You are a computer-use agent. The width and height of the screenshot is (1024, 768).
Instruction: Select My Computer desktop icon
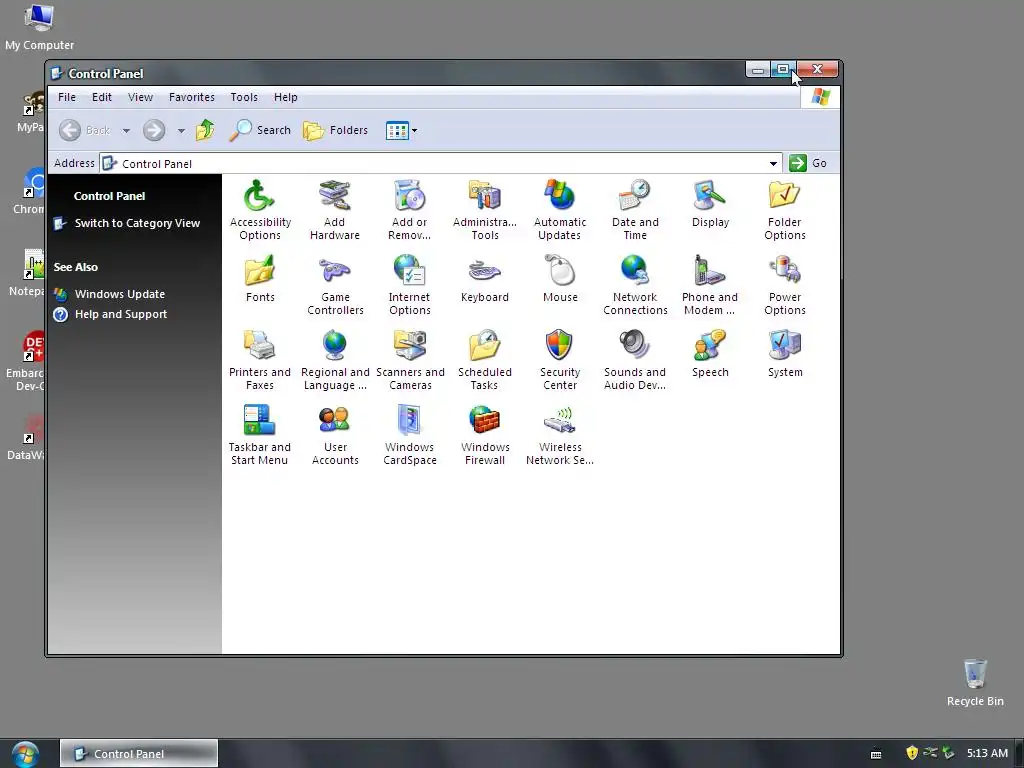coord(39,27)
